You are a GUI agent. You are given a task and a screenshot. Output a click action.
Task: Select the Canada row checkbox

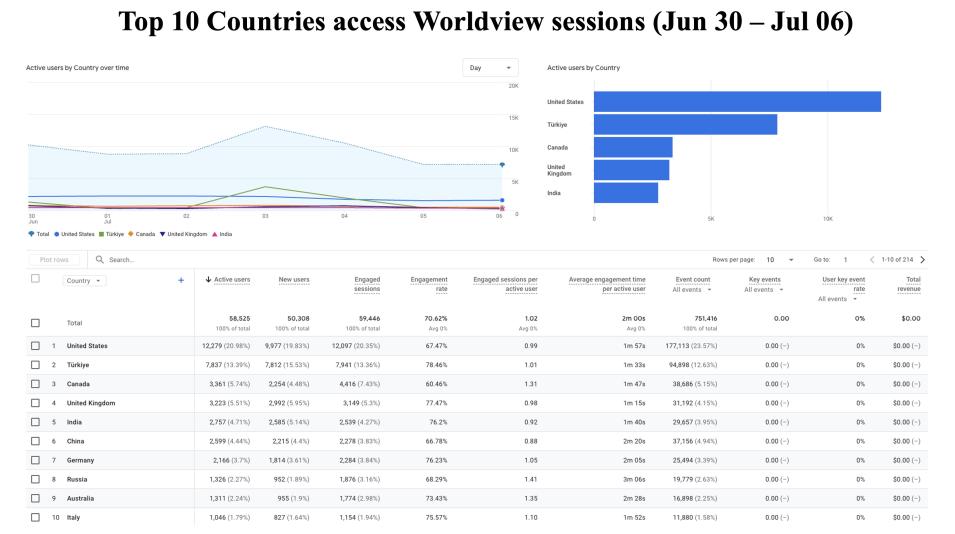pos(35,384)
